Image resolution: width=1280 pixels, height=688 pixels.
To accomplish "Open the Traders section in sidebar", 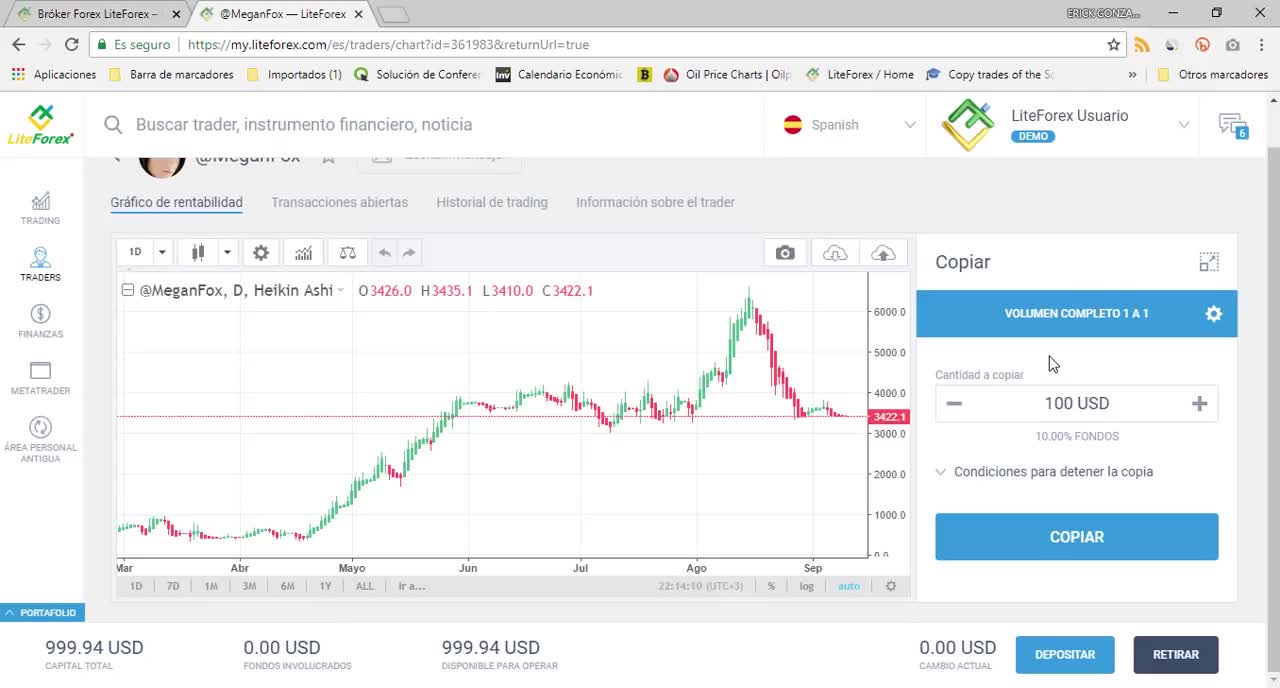I will (x=40, y=265).
